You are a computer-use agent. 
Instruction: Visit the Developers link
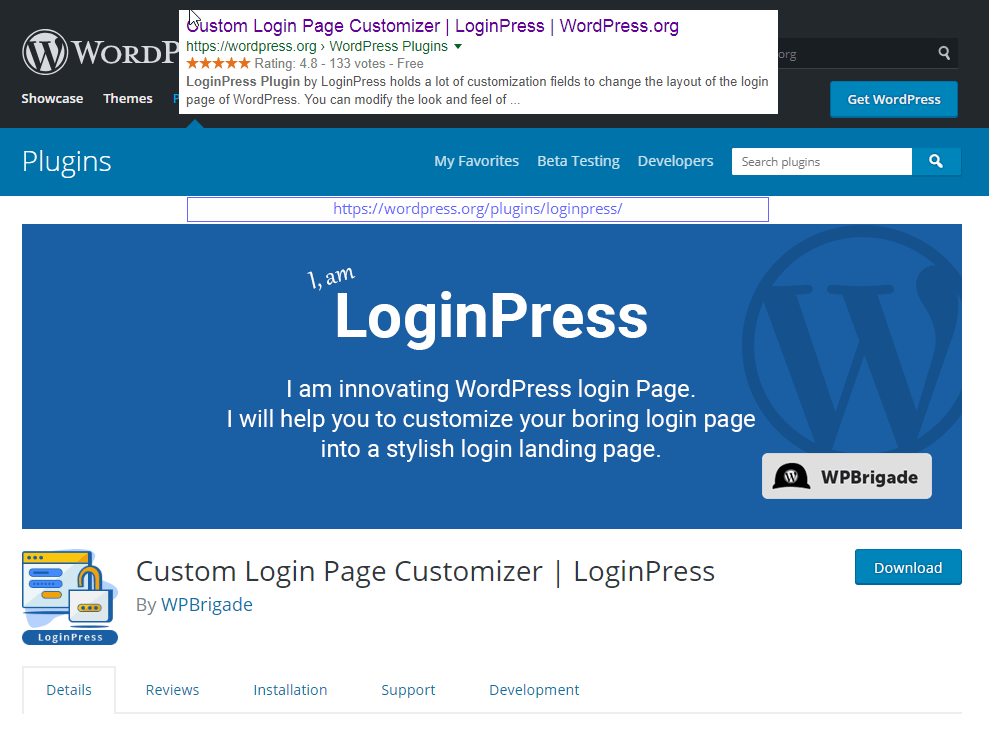click(x=675, y=161)
